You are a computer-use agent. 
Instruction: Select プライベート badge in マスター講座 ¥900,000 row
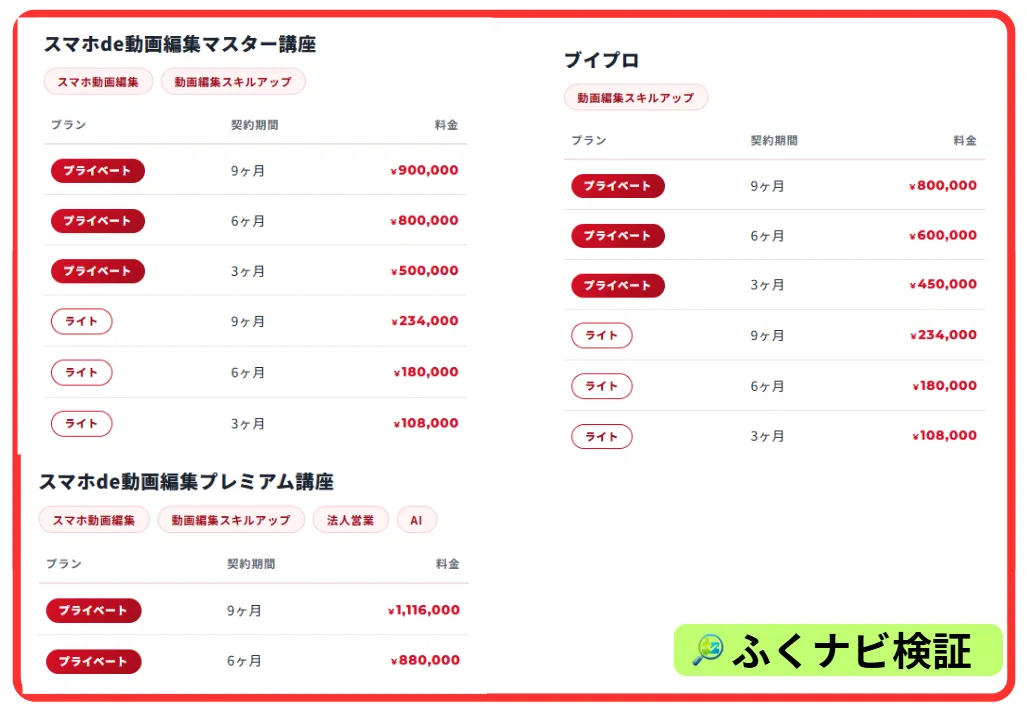pos(98,171)
